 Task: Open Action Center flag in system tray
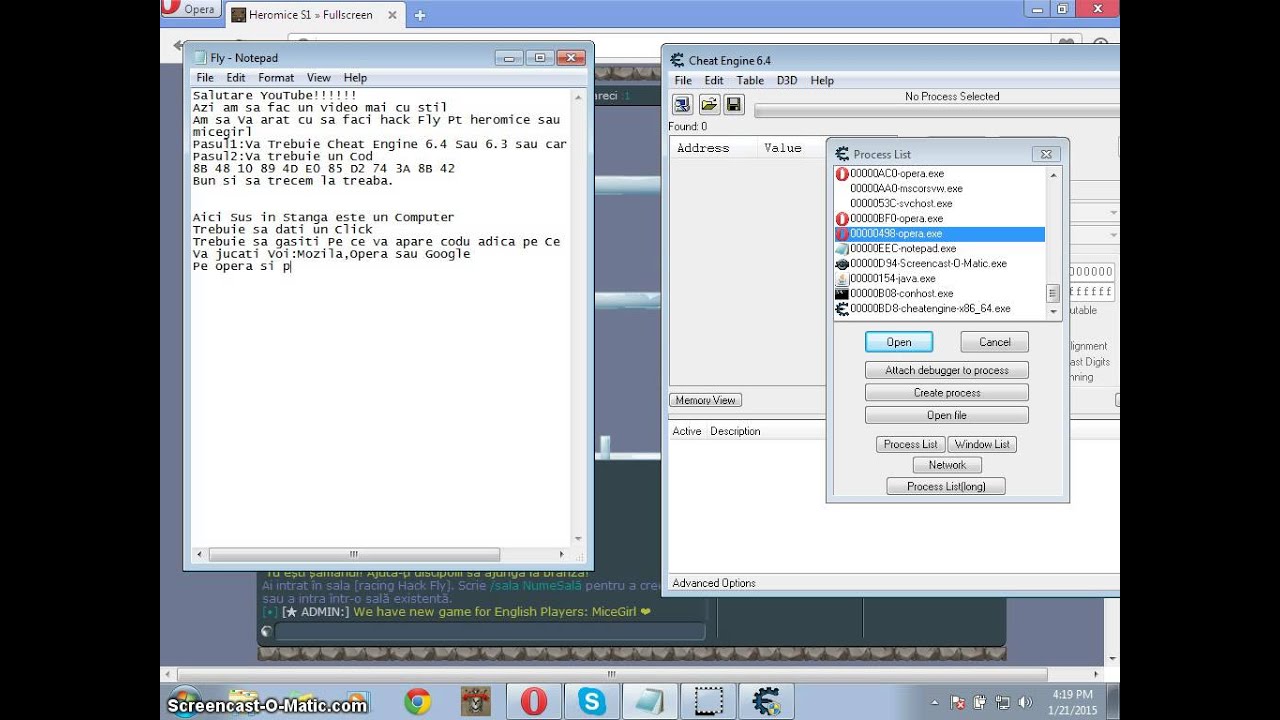957,702
